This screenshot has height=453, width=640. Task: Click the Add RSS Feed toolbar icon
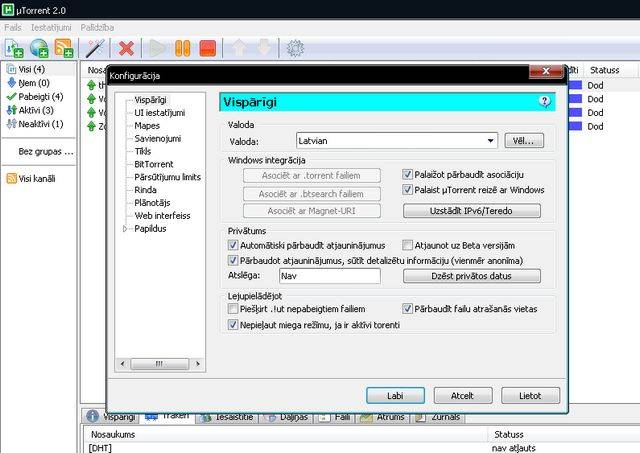(x=64, y=48)
